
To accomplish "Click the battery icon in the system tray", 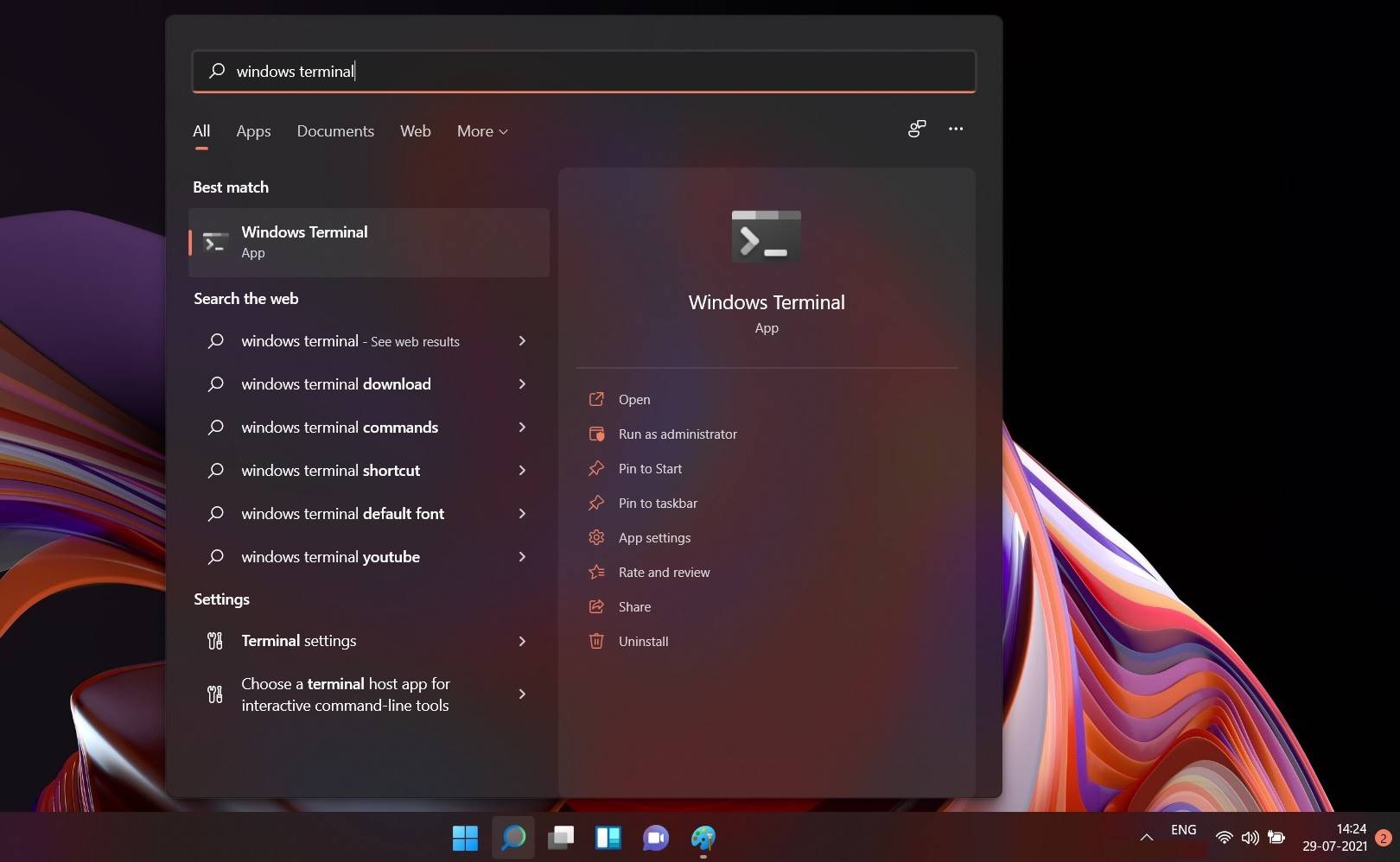I will [x=1277, y=838].
